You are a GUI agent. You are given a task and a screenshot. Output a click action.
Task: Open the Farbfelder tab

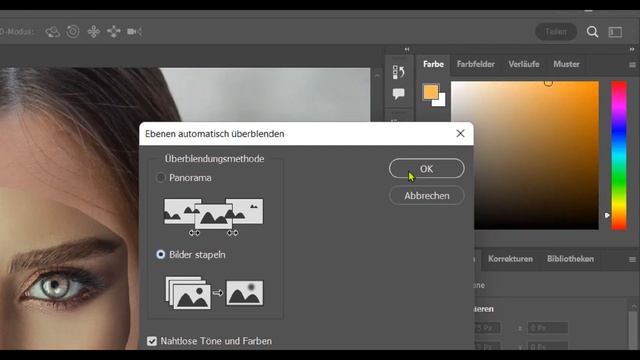pos(476,64)
